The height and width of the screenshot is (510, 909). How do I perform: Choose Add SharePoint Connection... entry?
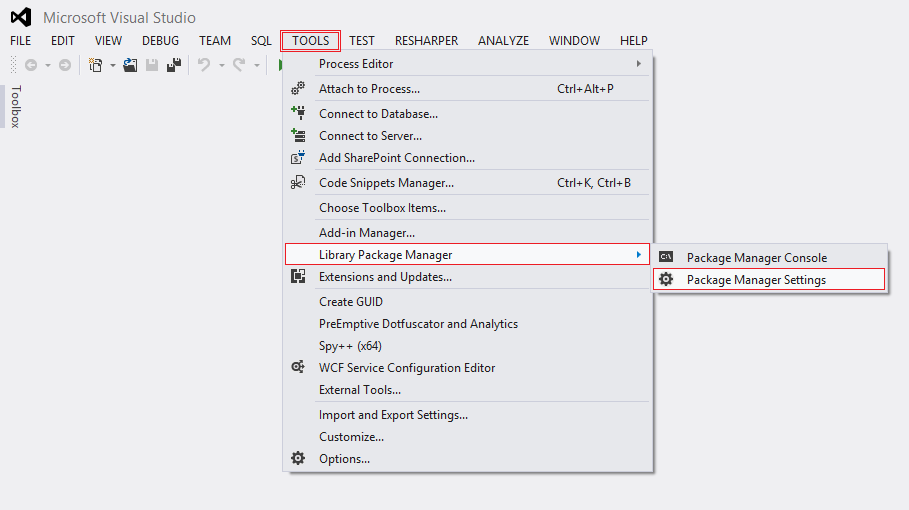[x=467, y=158]
